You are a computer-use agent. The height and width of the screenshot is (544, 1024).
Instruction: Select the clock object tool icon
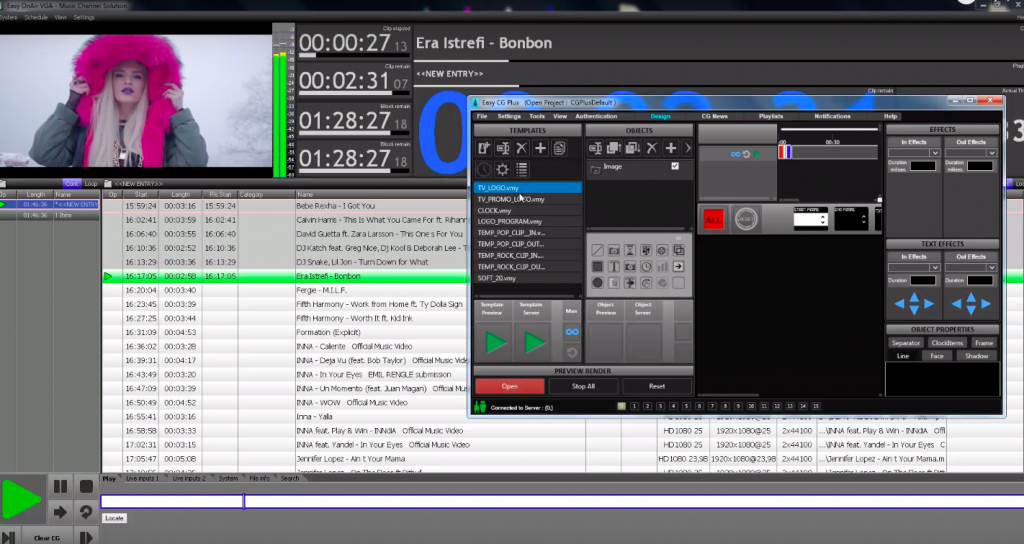coord(646,267)
